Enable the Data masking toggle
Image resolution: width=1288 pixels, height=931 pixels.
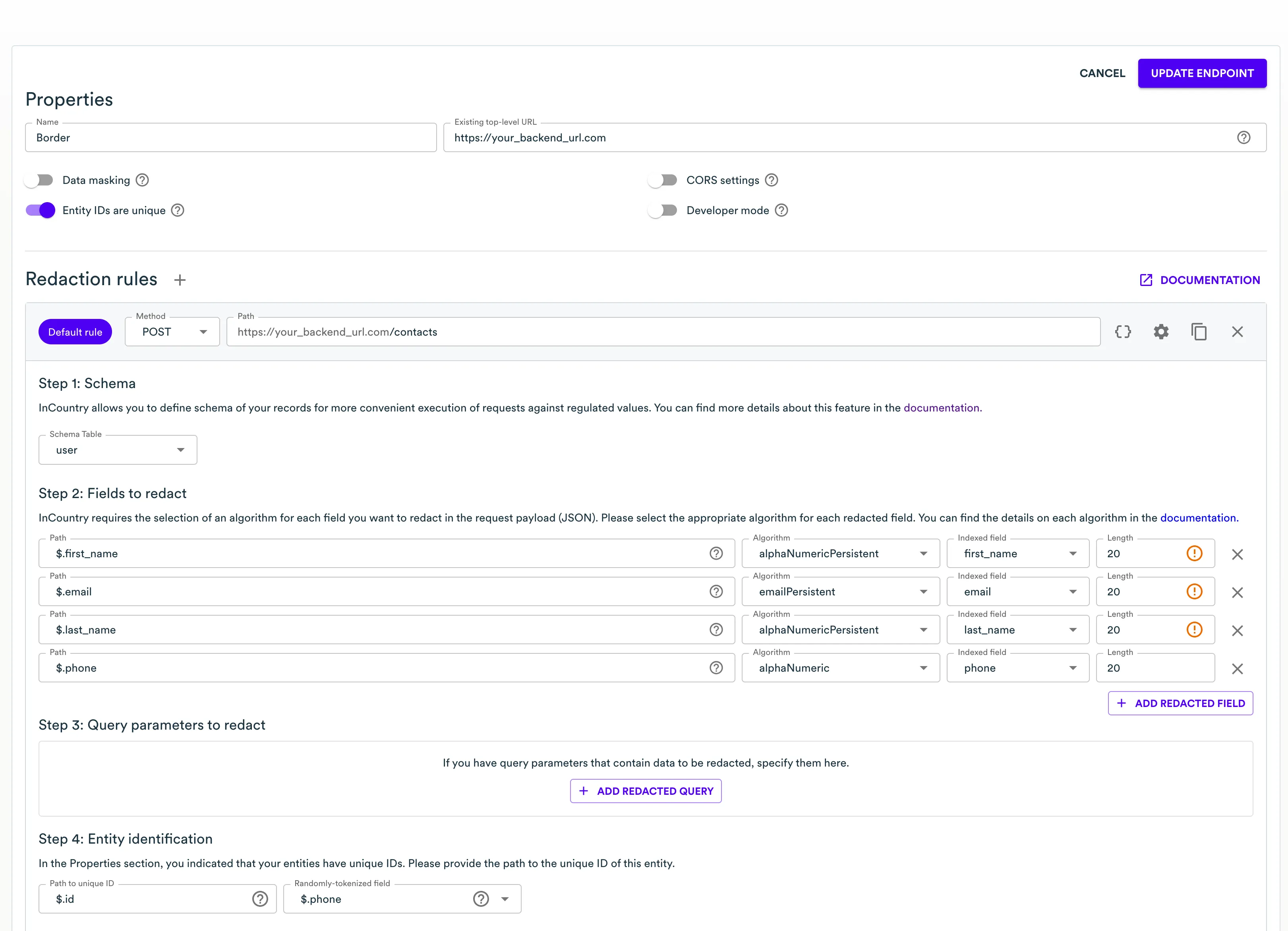tap(40, 180)
